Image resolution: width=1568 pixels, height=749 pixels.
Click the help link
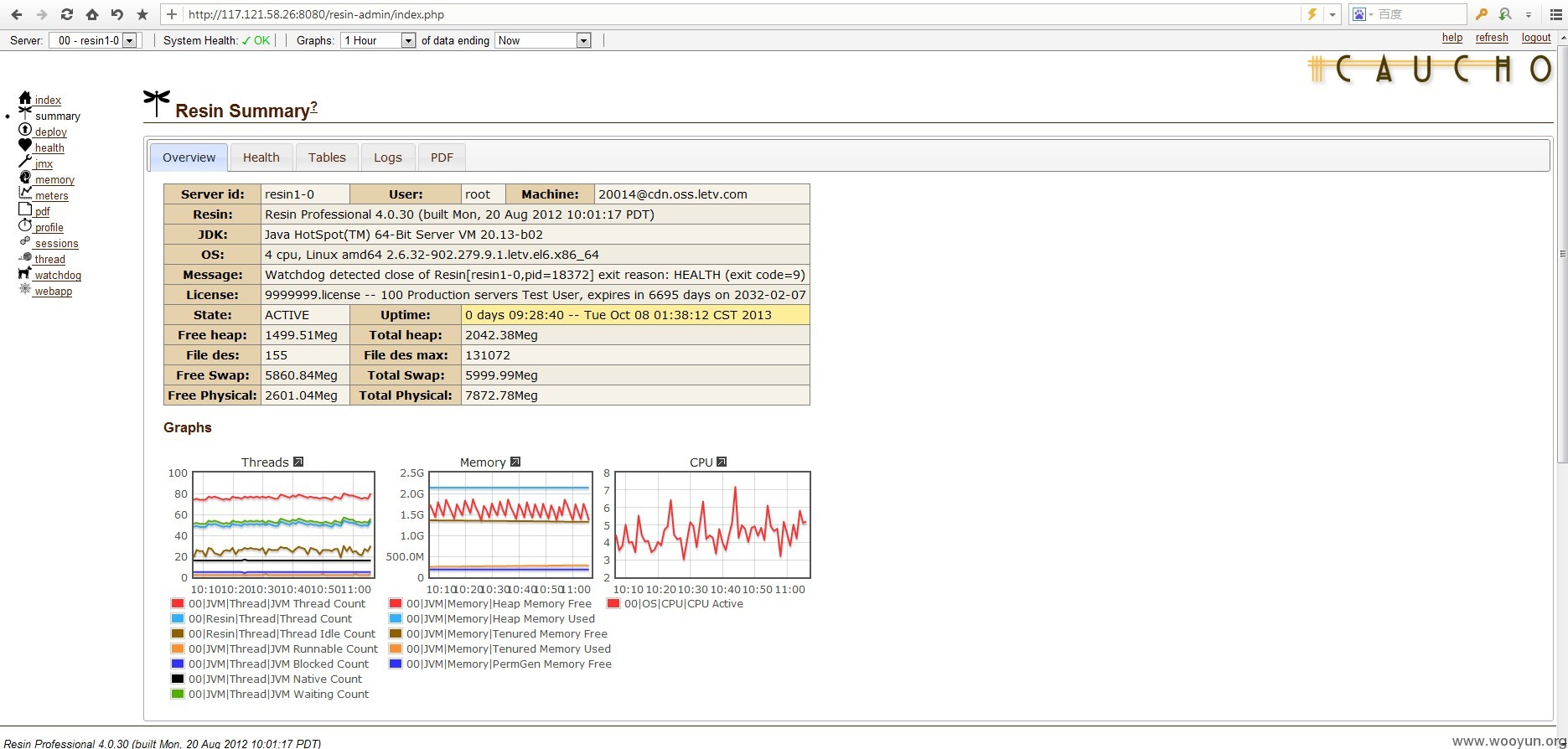(1452, 38)
